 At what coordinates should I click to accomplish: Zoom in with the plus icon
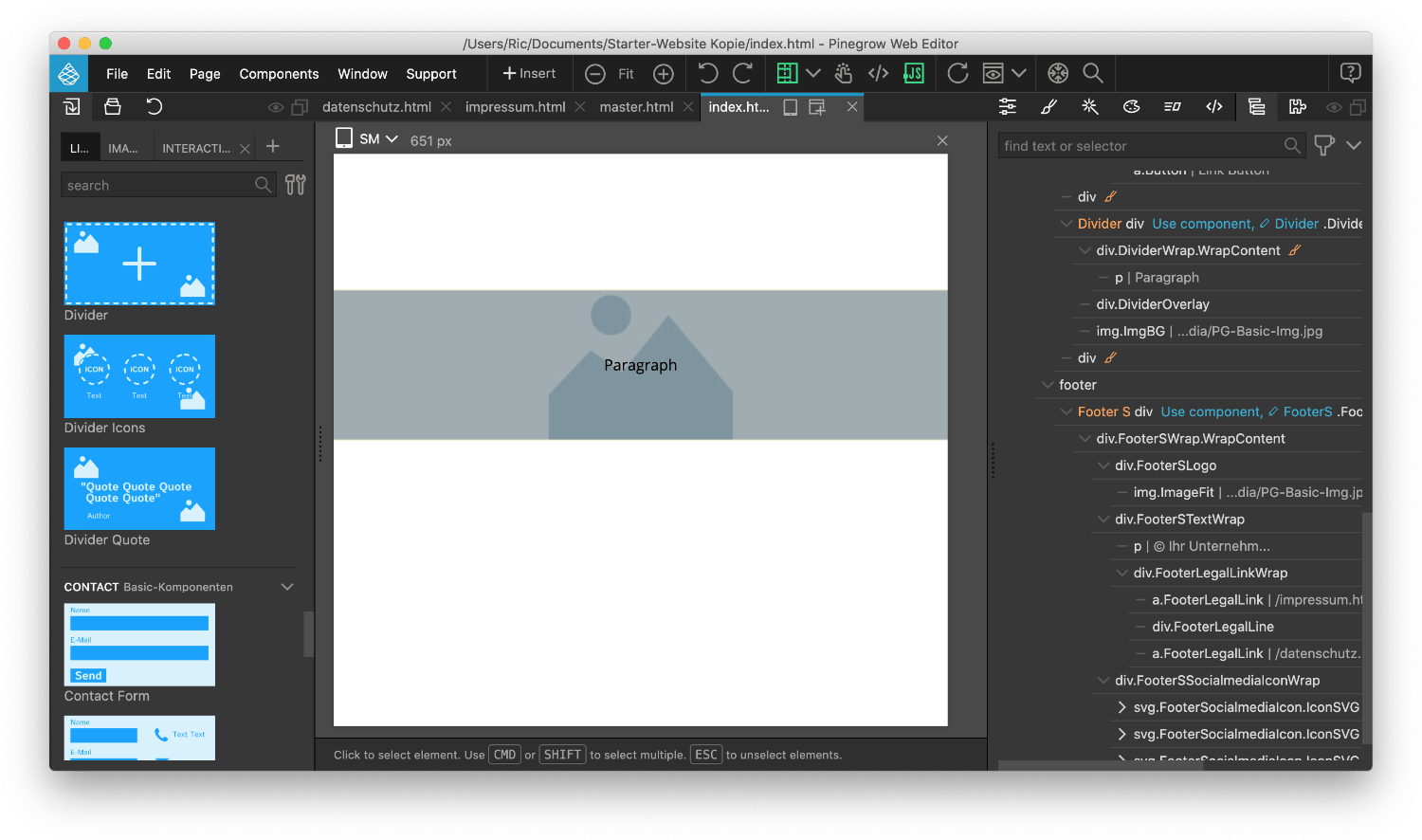pyautogui.click(x=664, y=74)
